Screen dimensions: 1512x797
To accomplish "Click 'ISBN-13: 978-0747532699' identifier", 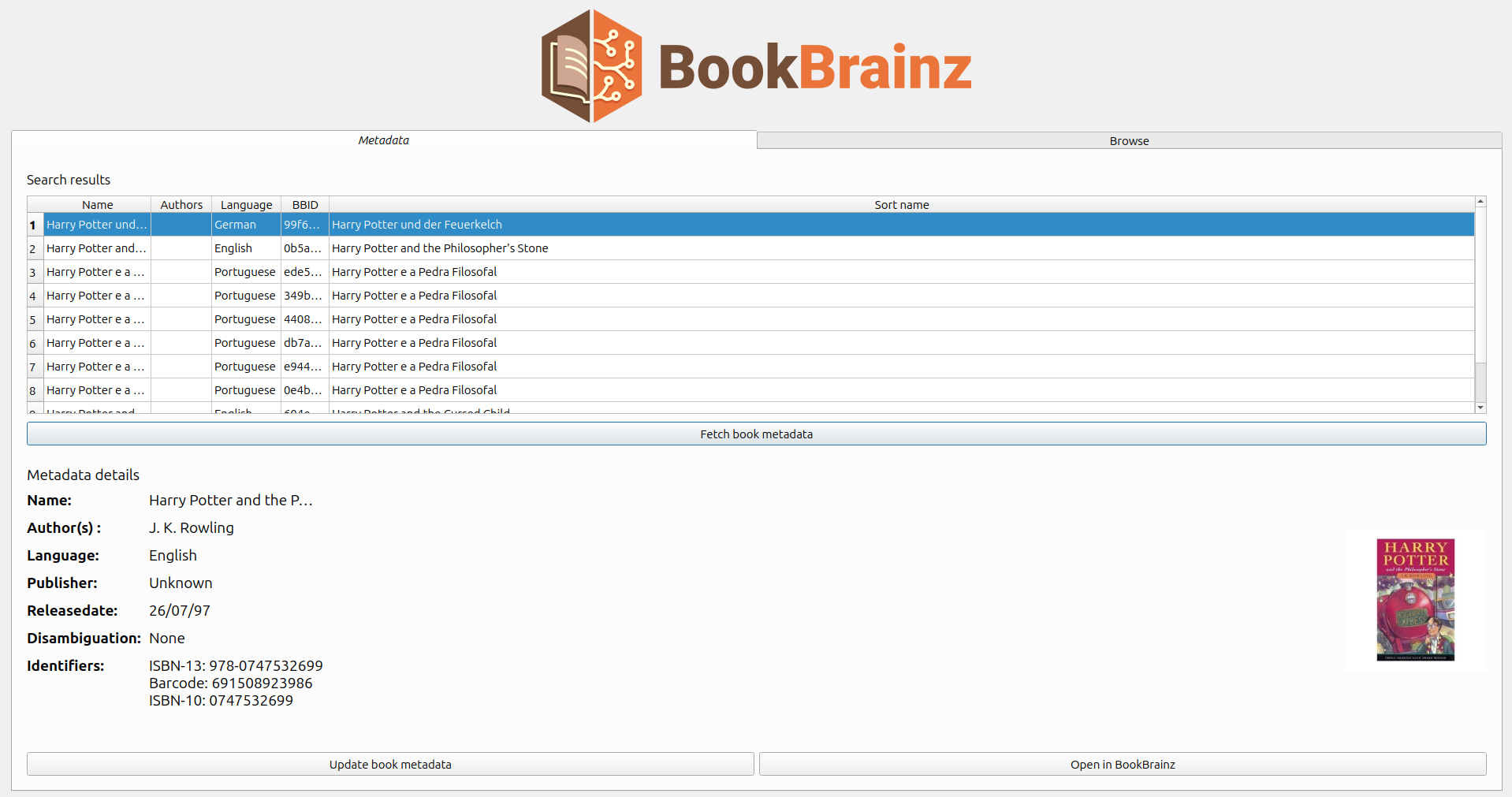I will click(236, 666).
